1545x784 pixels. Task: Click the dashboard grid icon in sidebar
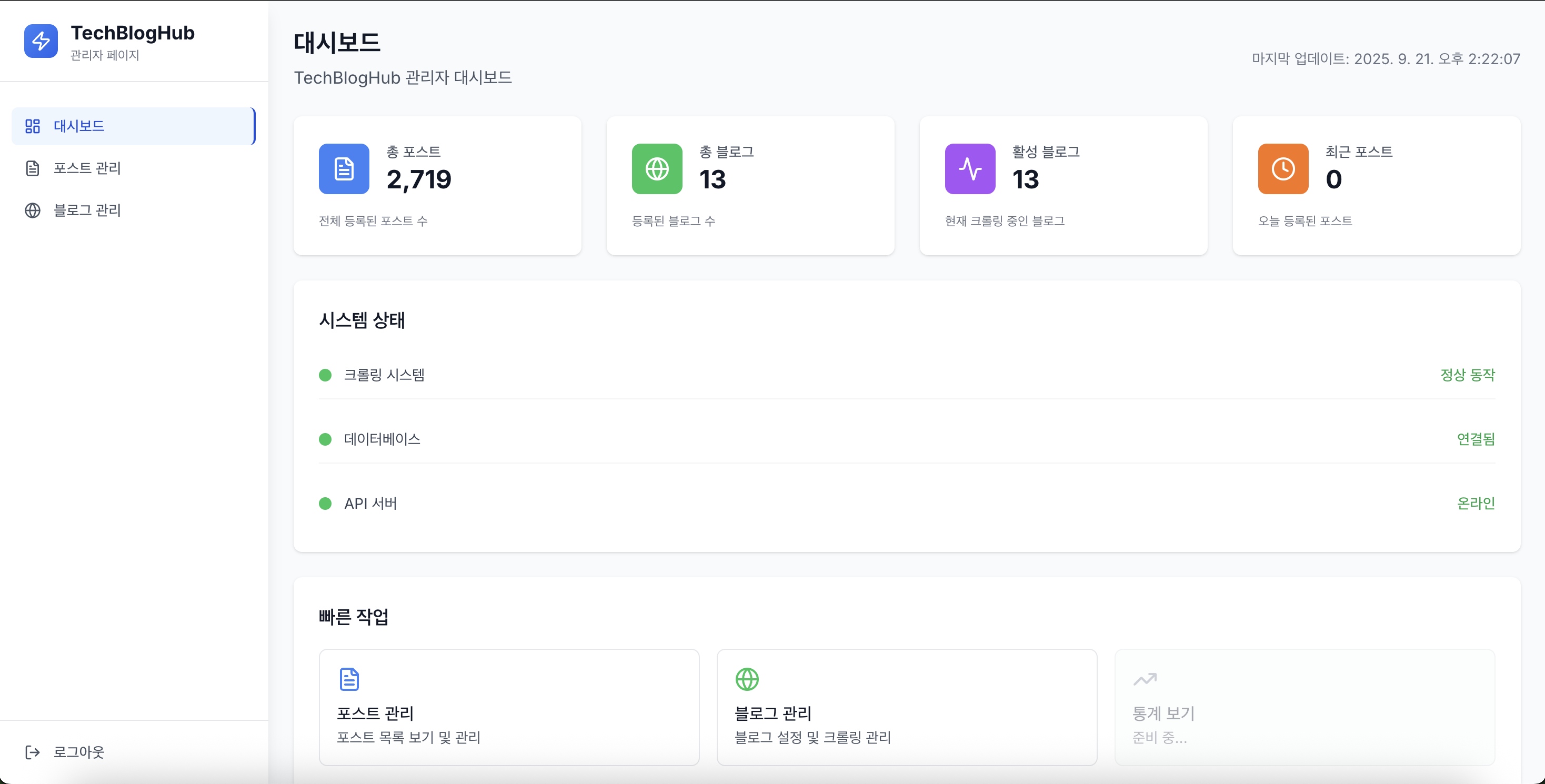33,126
